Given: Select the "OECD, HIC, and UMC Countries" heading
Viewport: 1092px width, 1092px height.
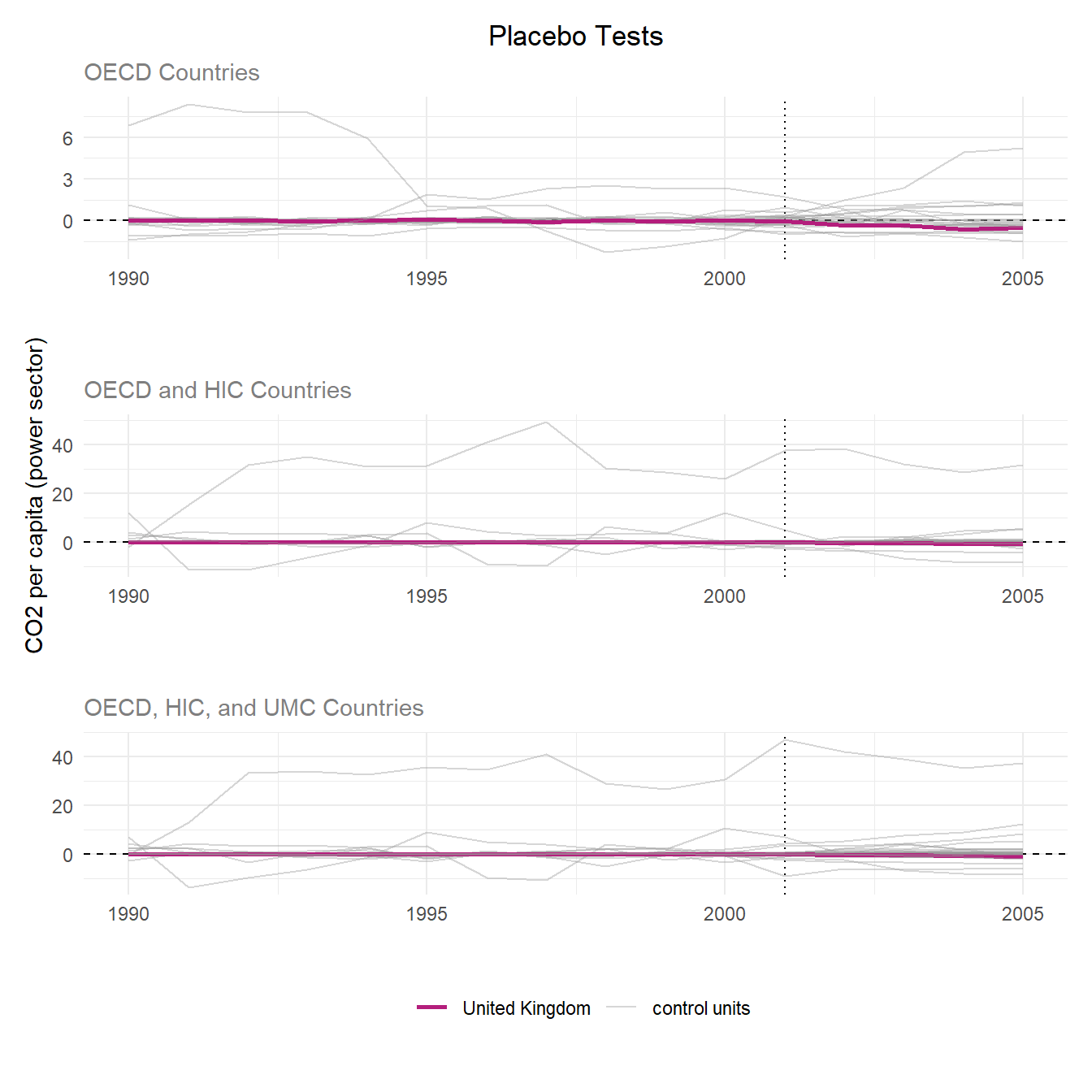Looking at the screenshot, I should (253, 708).
